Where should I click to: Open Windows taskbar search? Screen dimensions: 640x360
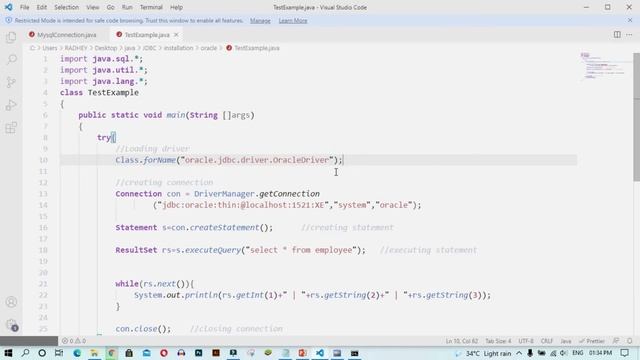[x=25, y=353]
